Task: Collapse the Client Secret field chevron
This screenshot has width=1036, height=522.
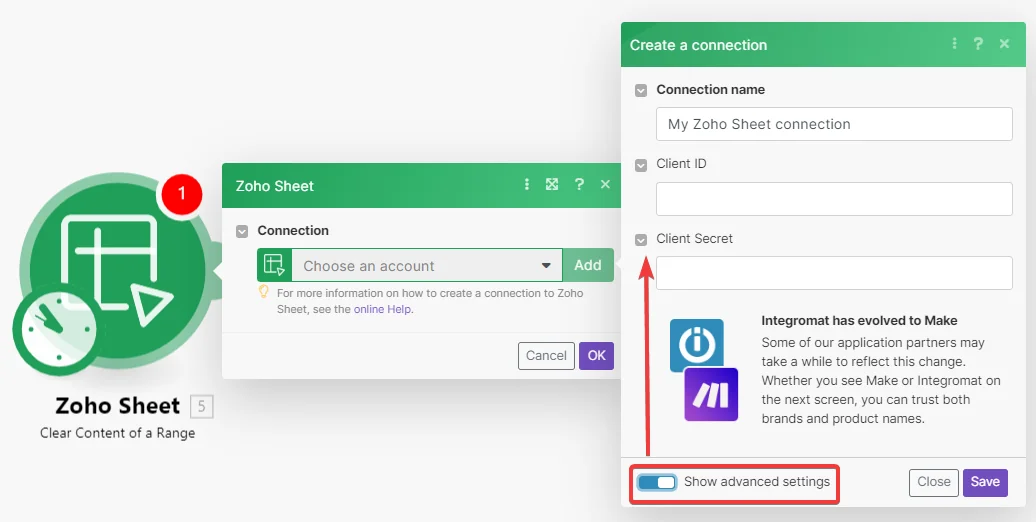Action: (641, 240)
